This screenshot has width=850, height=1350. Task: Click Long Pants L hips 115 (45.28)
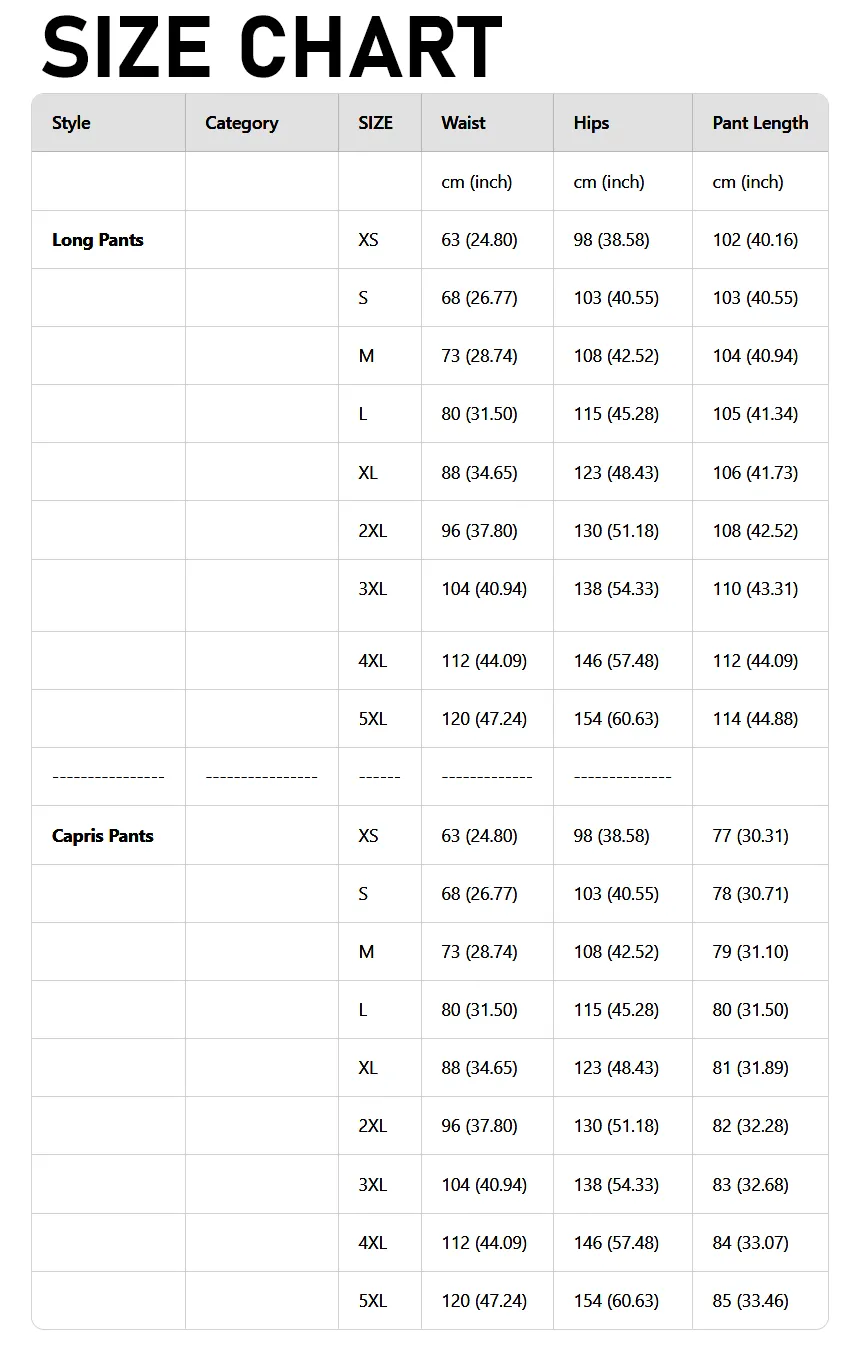coord(616,414)
